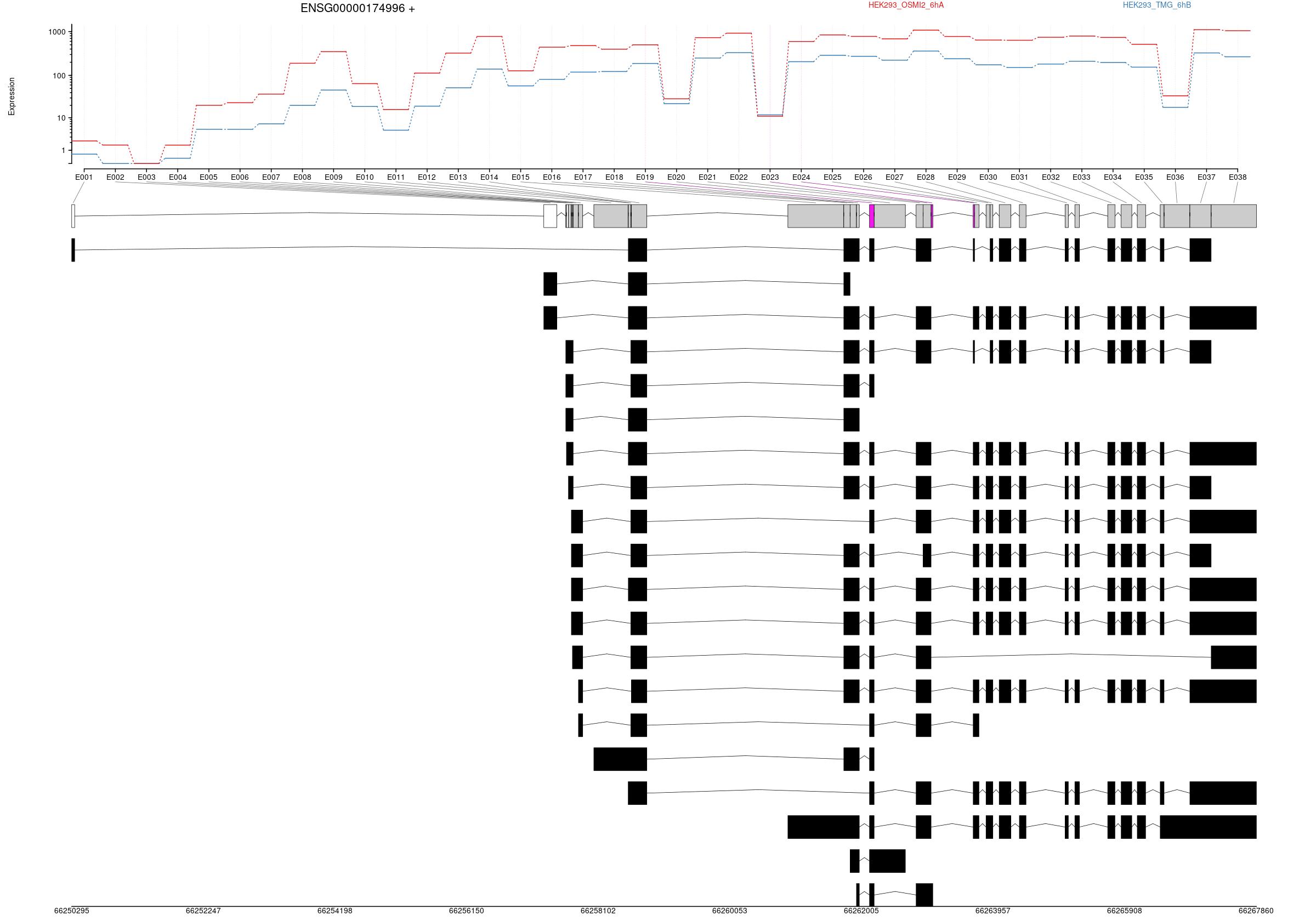Click the 100 y-axis tick value
1316x921 pixels.
(60, 76)
